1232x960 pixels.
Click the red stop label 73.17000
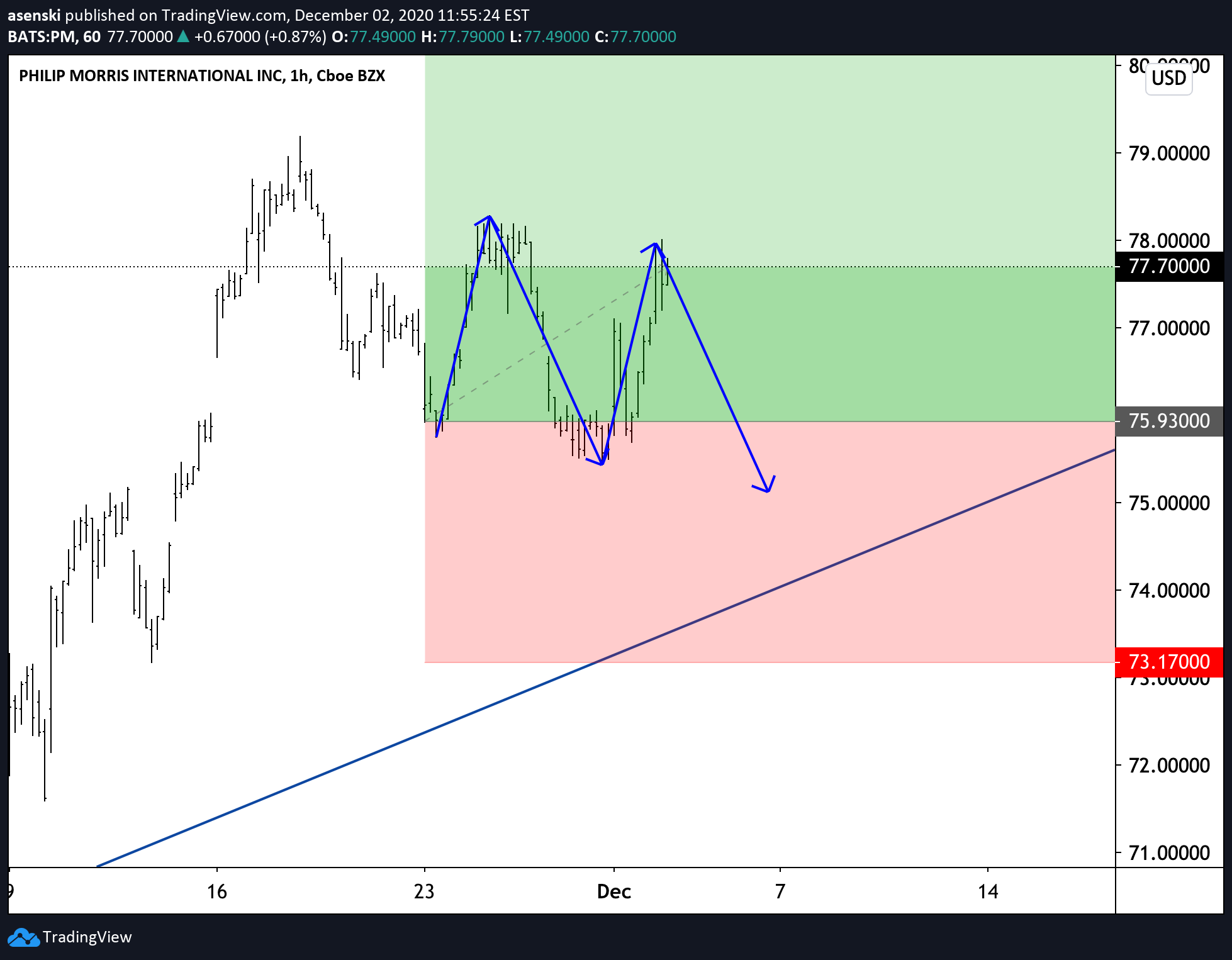coord(1169,662)
